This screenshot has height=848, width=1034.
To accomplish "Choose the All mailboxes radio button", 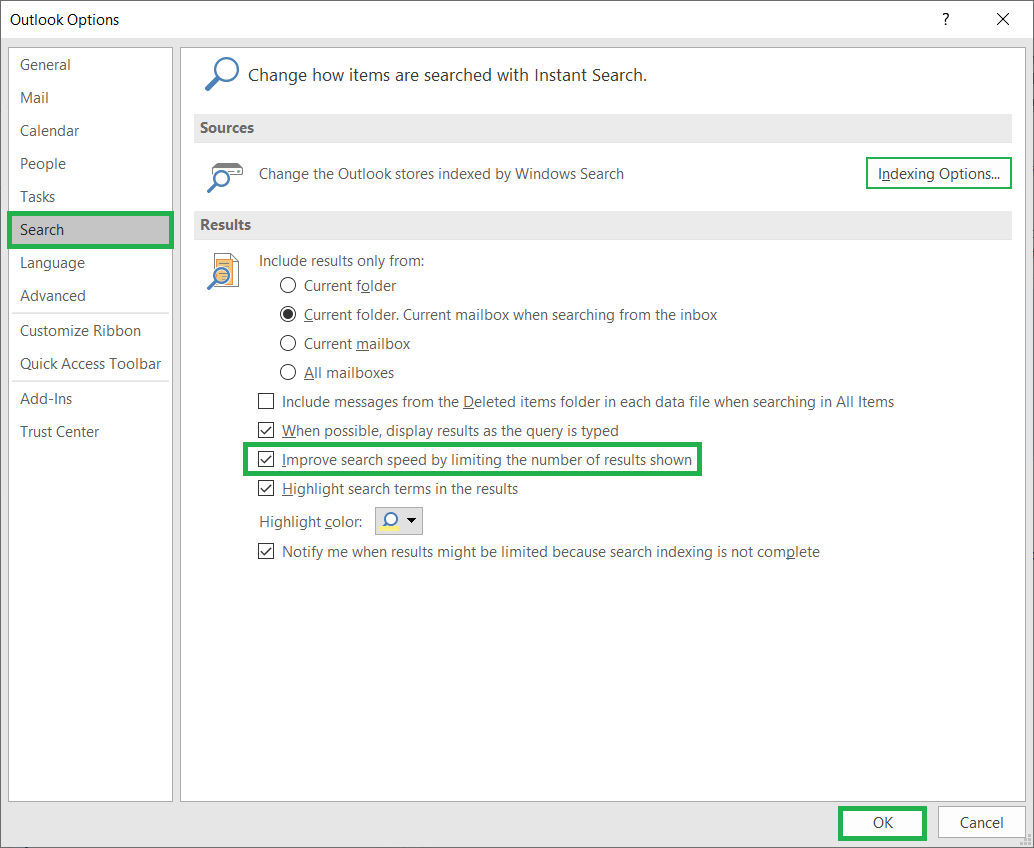I will [288, 373].
